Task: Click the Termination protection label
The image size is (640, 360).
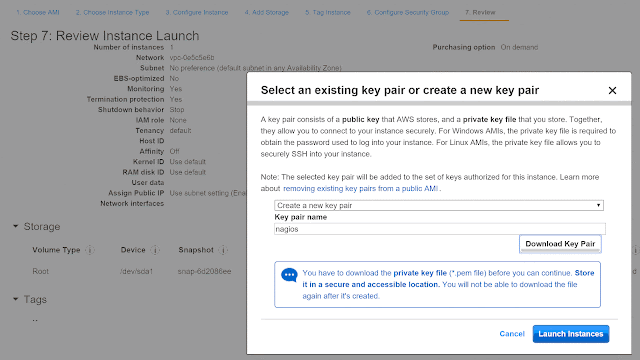Action: point(125,99)
